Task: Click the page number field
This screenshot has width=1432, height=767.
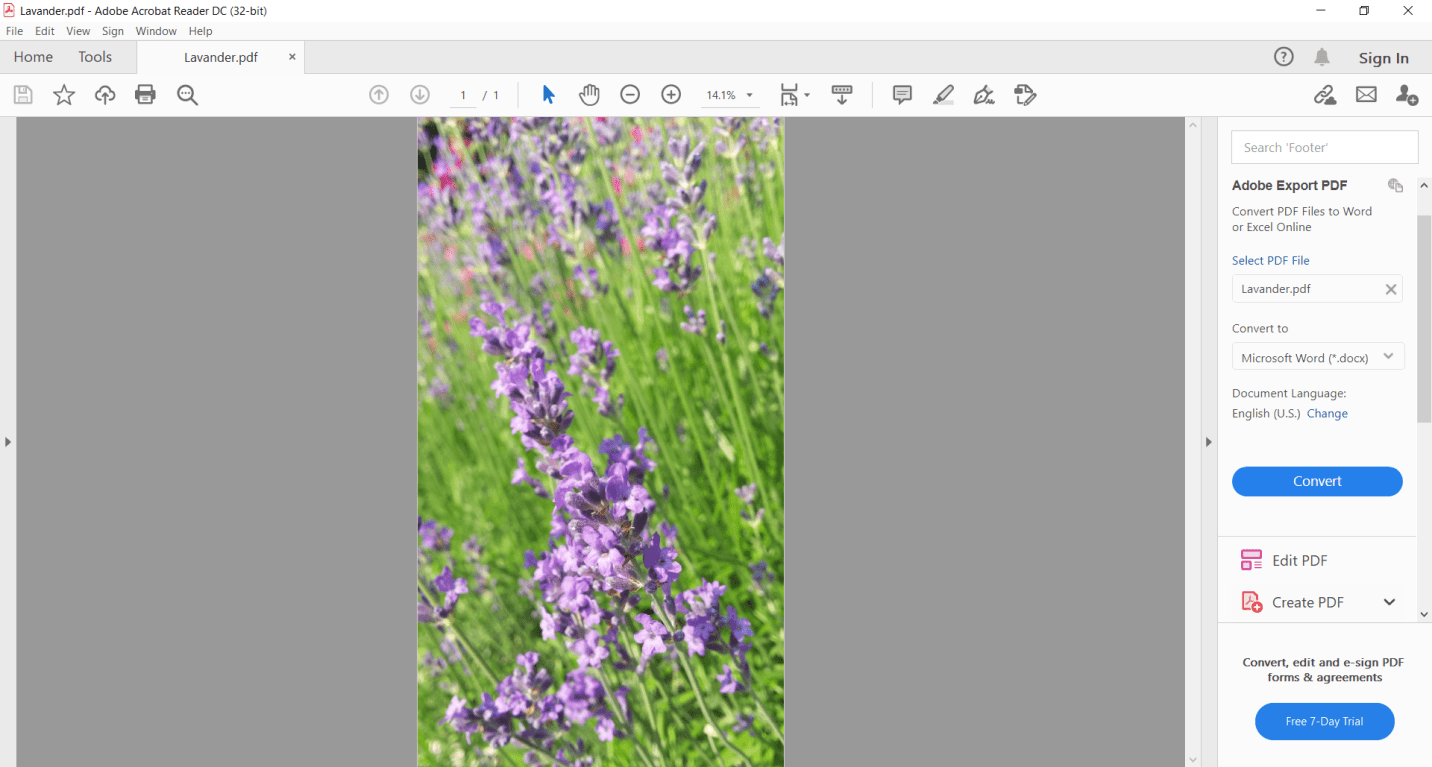Action: (463, 95)
